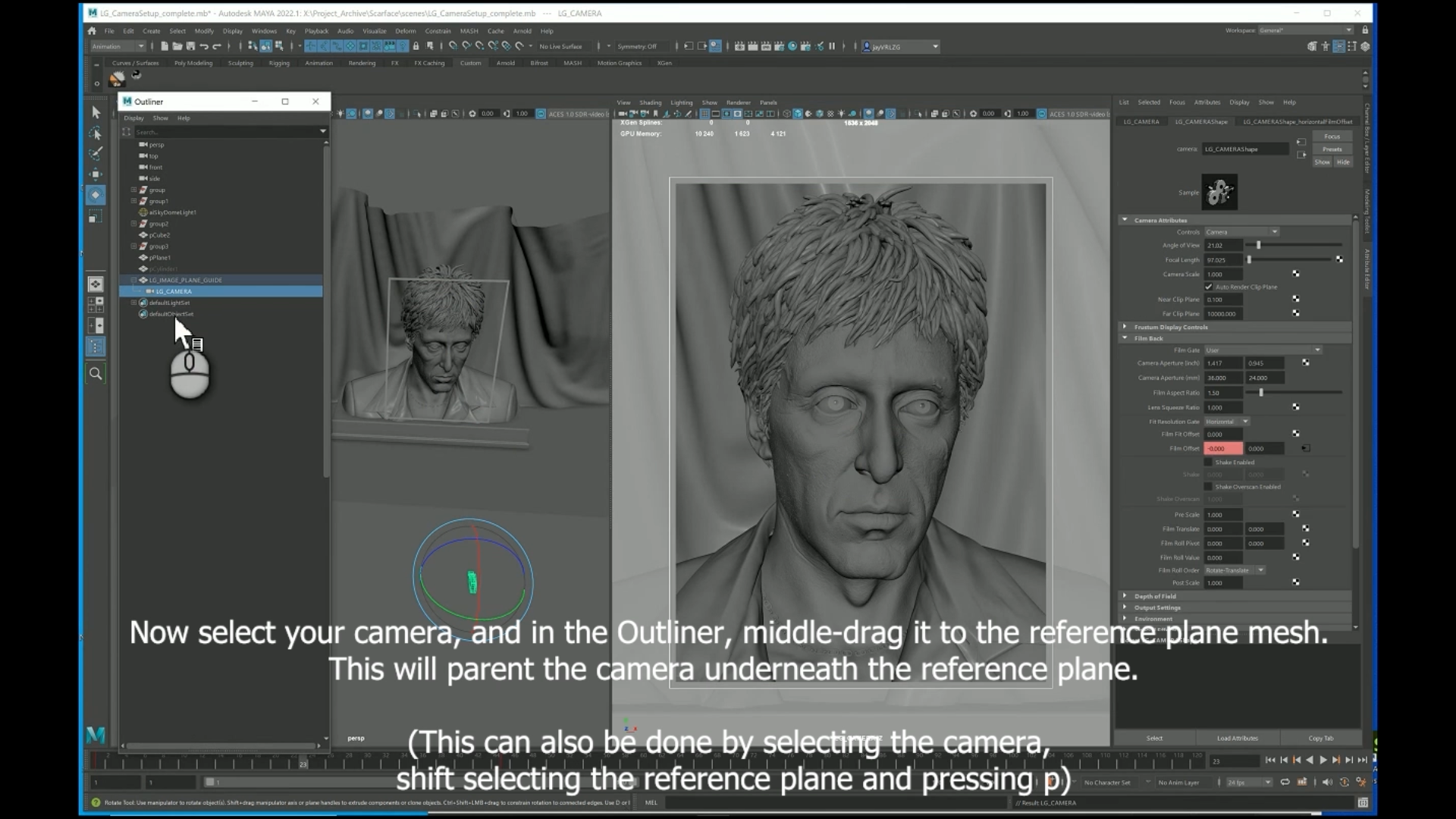Toggle Auto Render Clip Plane checkbox
Image resolution: width=1456 pixels, height=819 pixels.
[1209, 287]
